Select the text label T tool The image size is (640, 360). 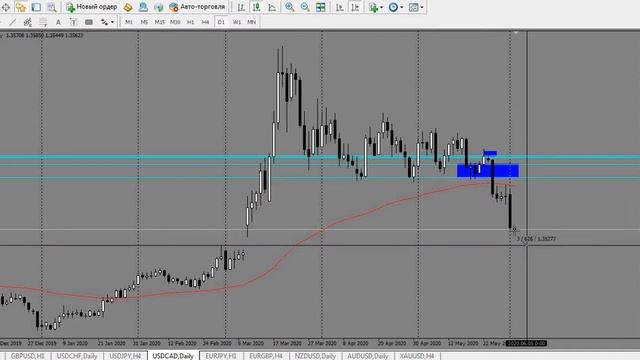pyautogui.click(x=73, y=22)
